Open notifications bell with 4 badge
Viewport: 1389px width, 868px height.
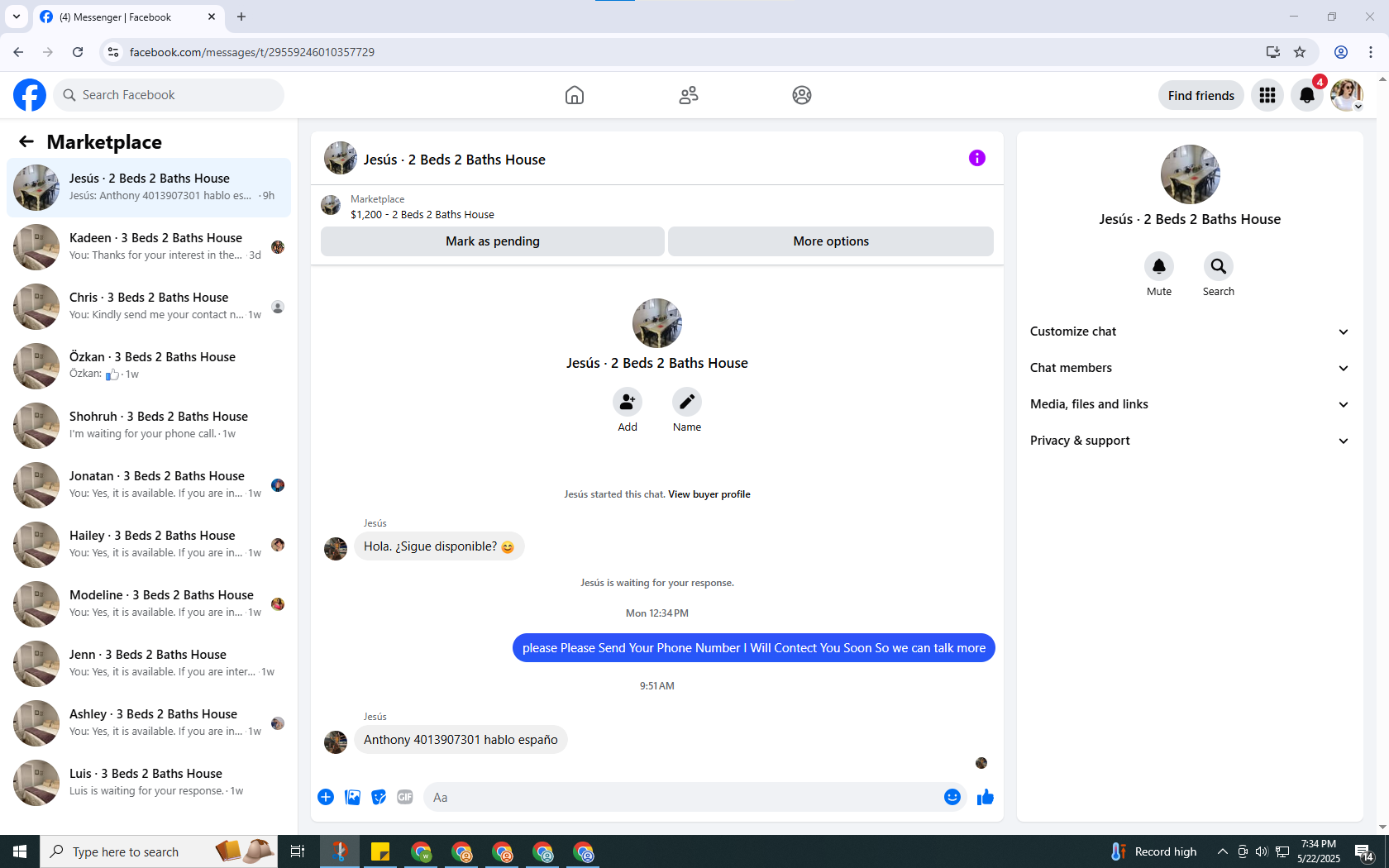coord(1307,95)
